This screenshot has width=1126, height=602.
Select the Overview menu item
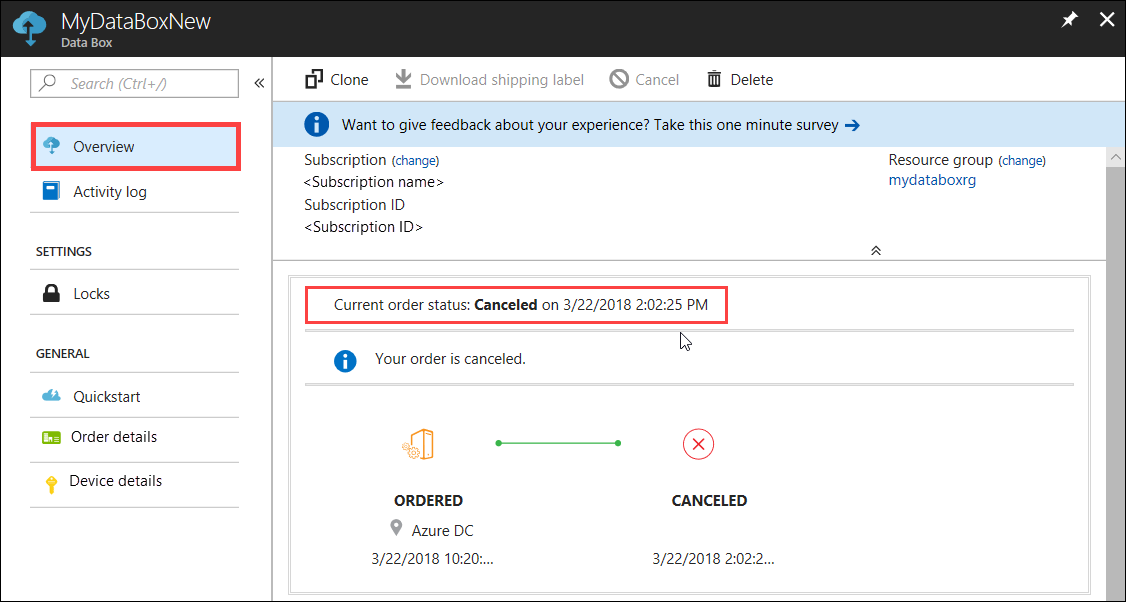pyautogui.click(x=135, y=147)
